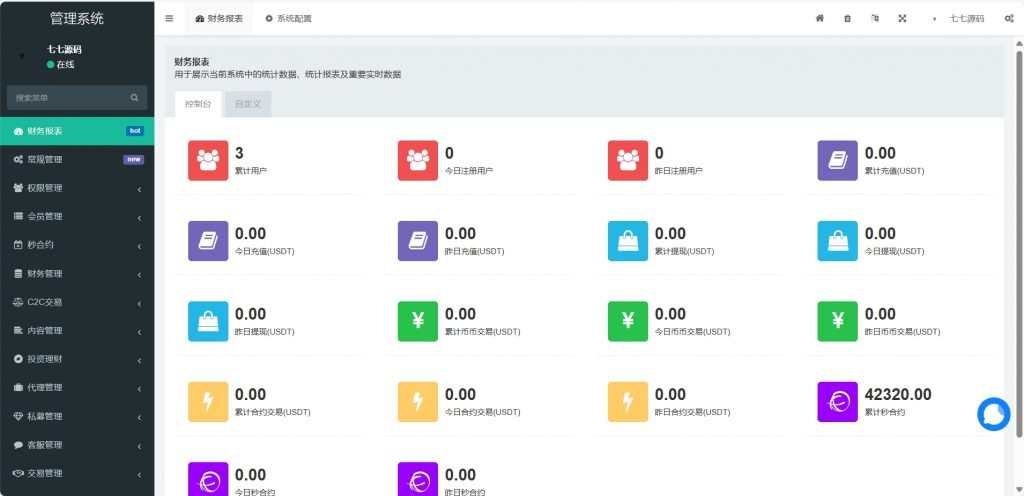Open the settings gears icon at top right
This screenshot has height=496, width=1024.
click(1009, 18)
